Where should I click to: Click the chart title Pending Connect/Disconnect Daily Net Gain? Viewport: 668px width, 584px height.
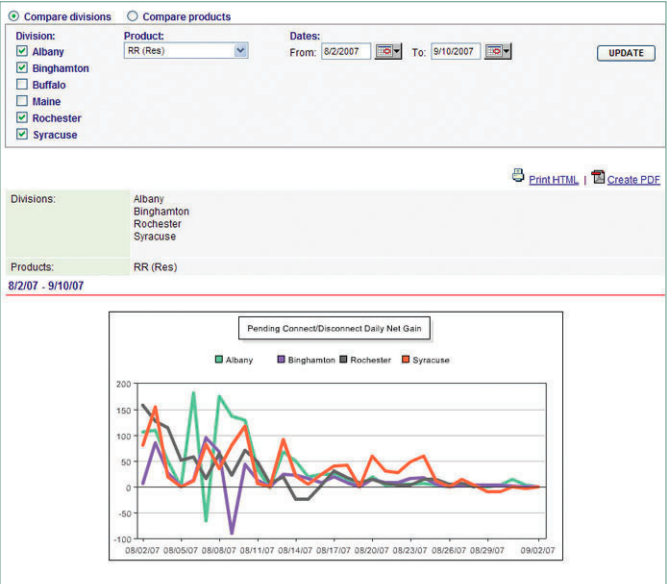334,328
